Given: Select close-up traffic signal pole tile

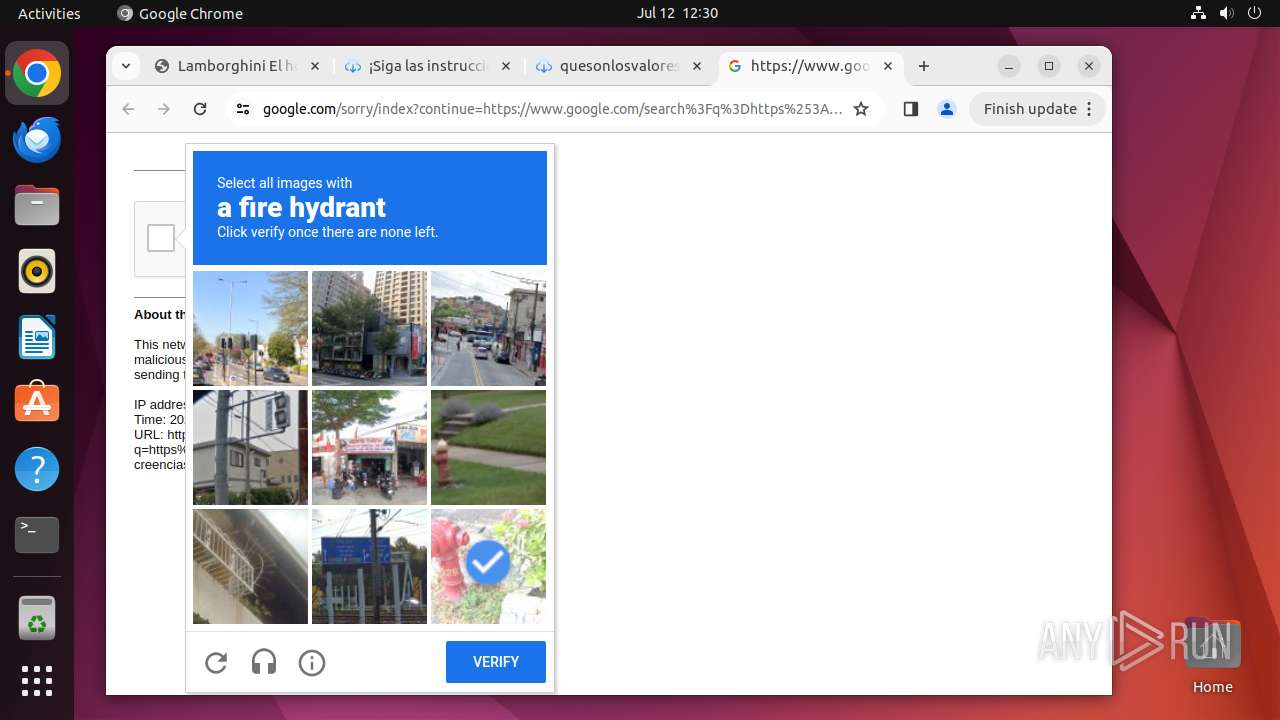Looking at the screenshot, I should pyautogui.click(x=250, y=447).
